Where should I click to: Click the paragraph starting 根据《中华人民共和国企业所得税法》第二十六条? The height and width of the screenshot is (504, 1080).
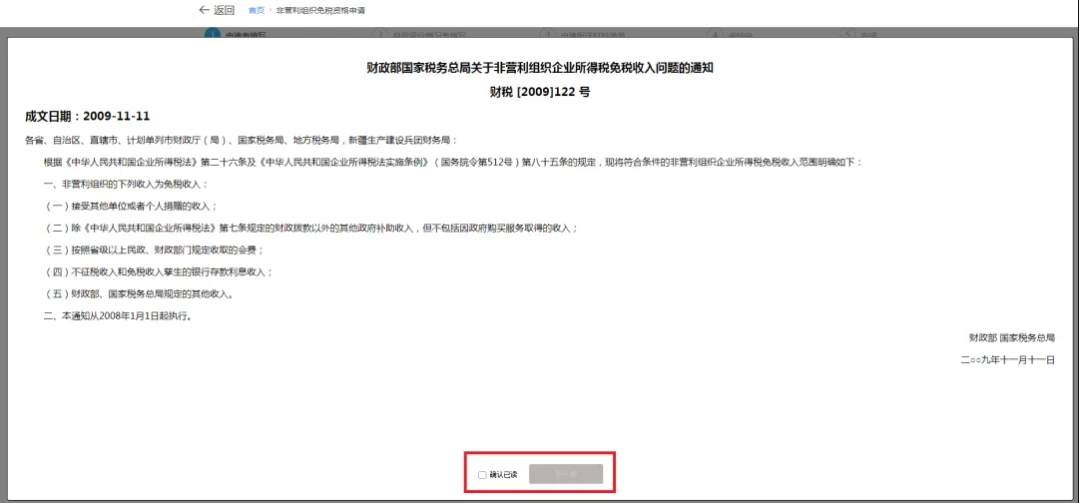pyautogui.click(x=453, y=162)
